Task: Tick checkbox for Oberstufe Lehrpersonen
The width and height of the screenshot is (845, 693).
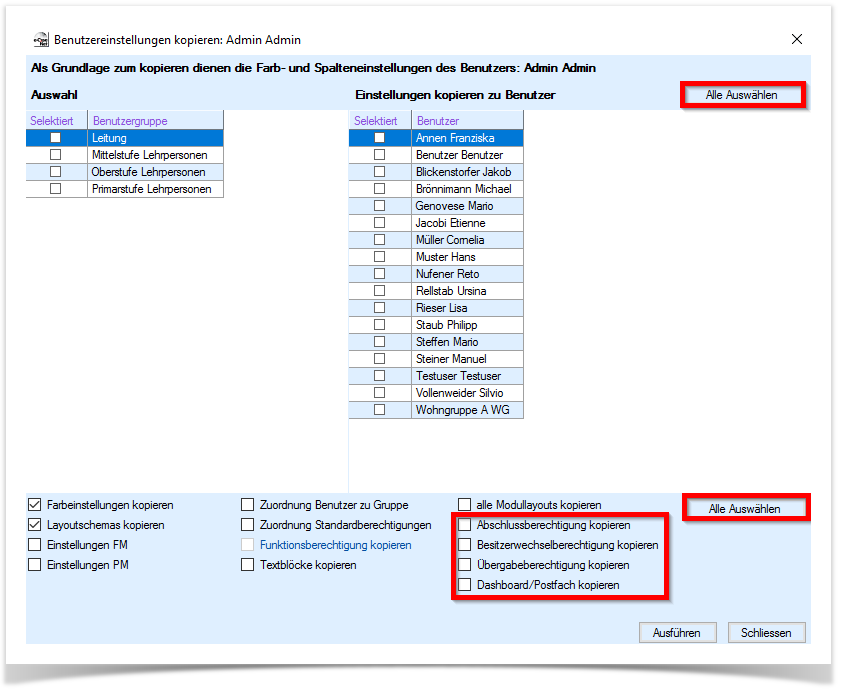Action: pos(56,172)
